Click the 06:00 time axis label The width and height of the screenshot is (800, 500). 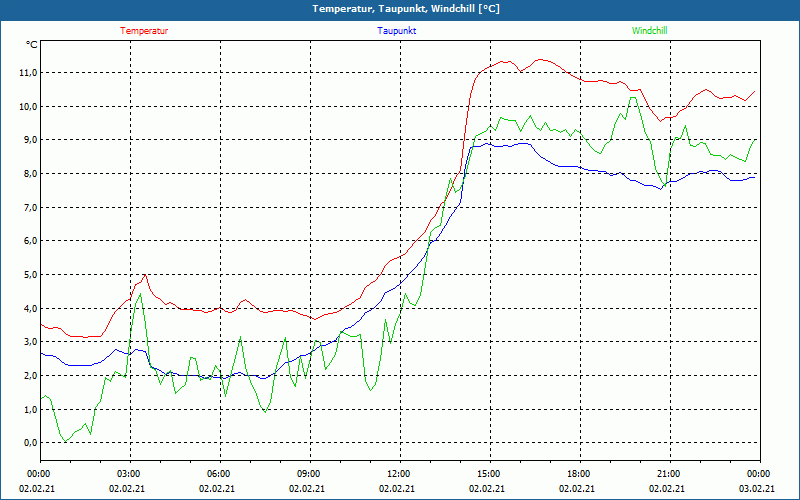click(x=219, y=474)
